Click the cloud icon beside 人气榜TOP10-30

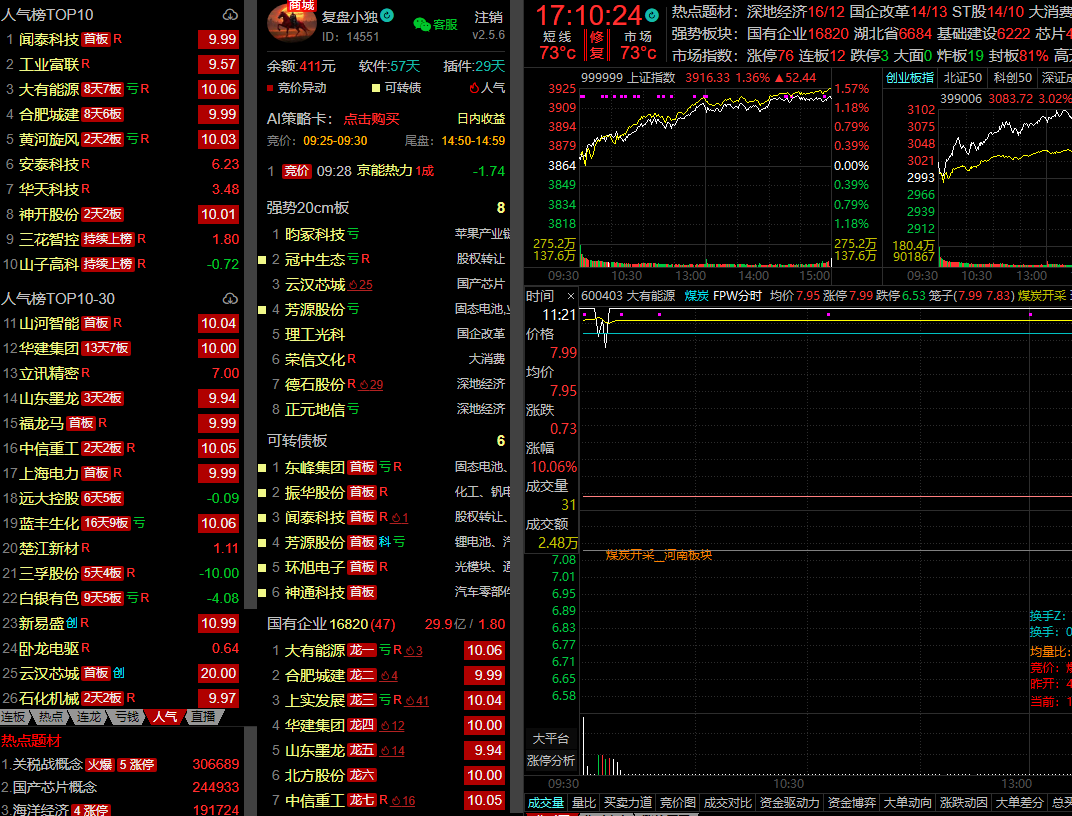pyautogui.click(x=230, y=299)
